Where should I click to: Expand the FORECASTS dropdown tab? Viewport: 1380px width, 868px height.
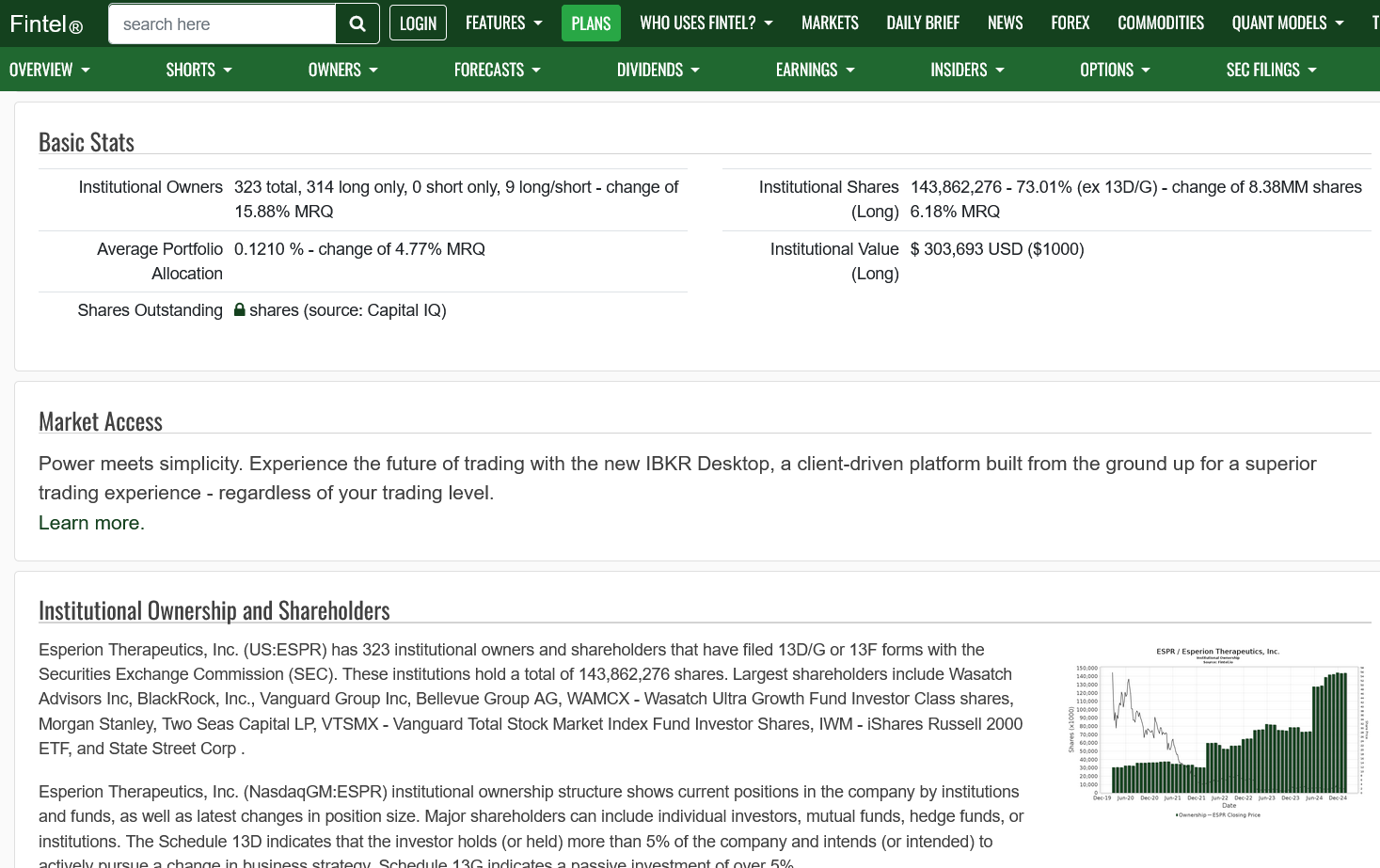point(497,70)
